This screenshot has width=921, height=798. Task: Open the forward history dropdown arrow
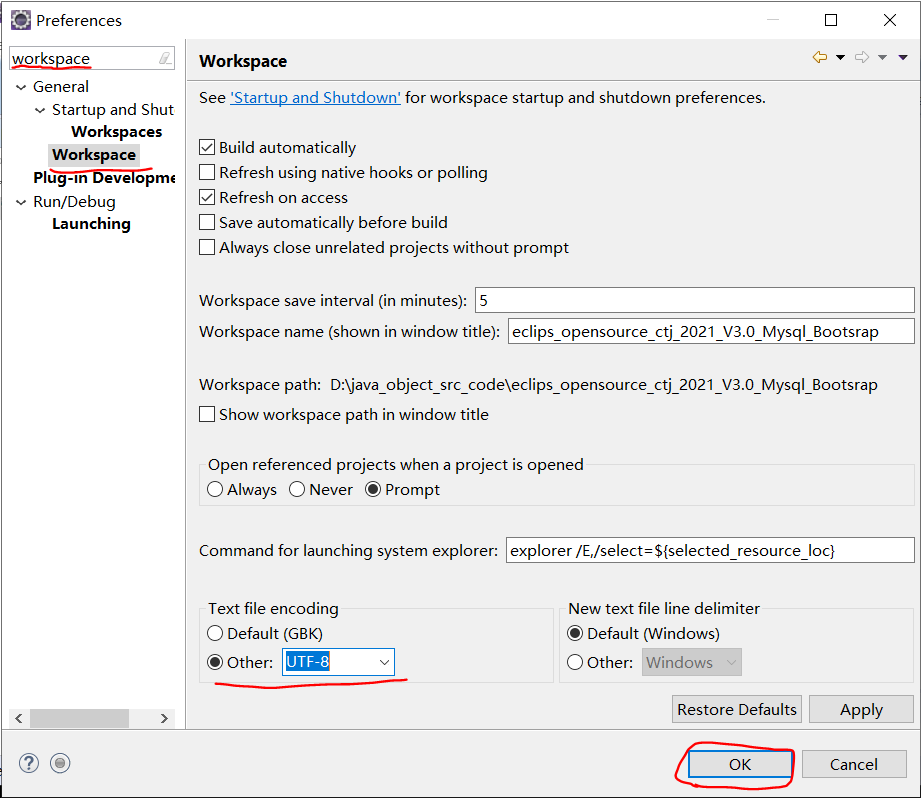[x=882, y=57]
